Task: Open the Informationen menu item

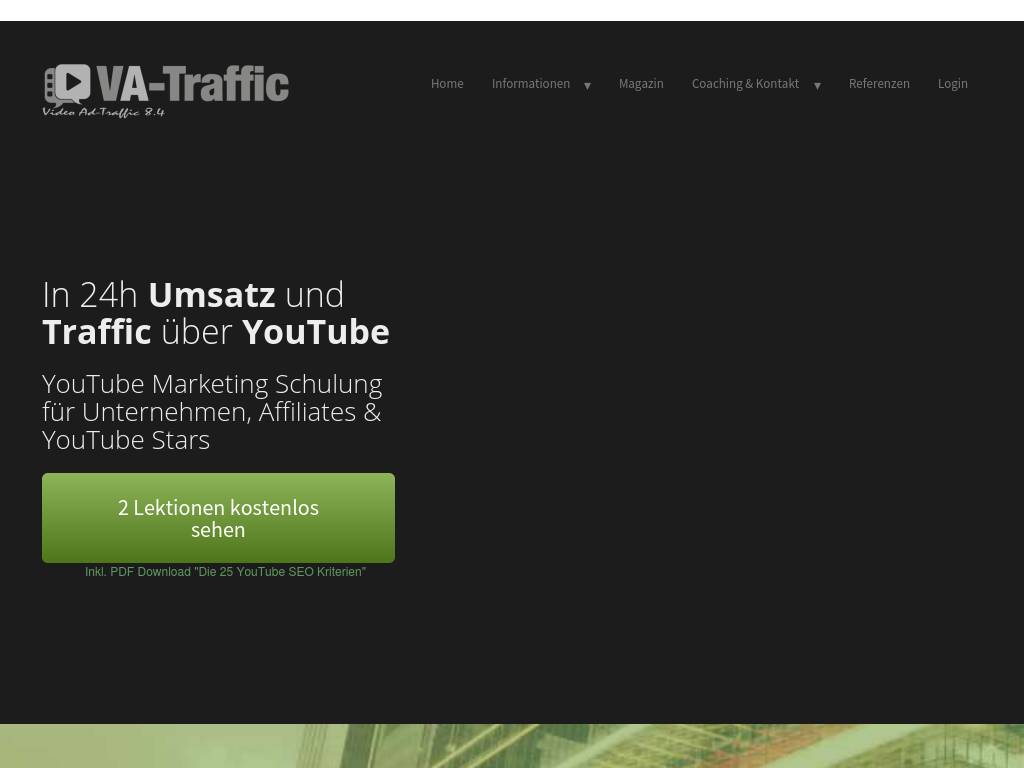Action: tap(530, 84)
